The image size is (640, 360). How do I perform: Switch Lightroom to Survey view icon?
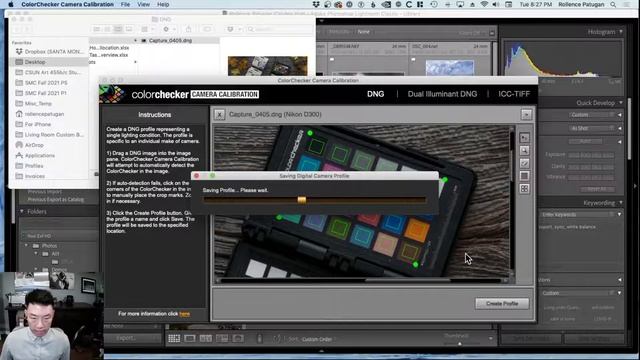click(222, 338)
